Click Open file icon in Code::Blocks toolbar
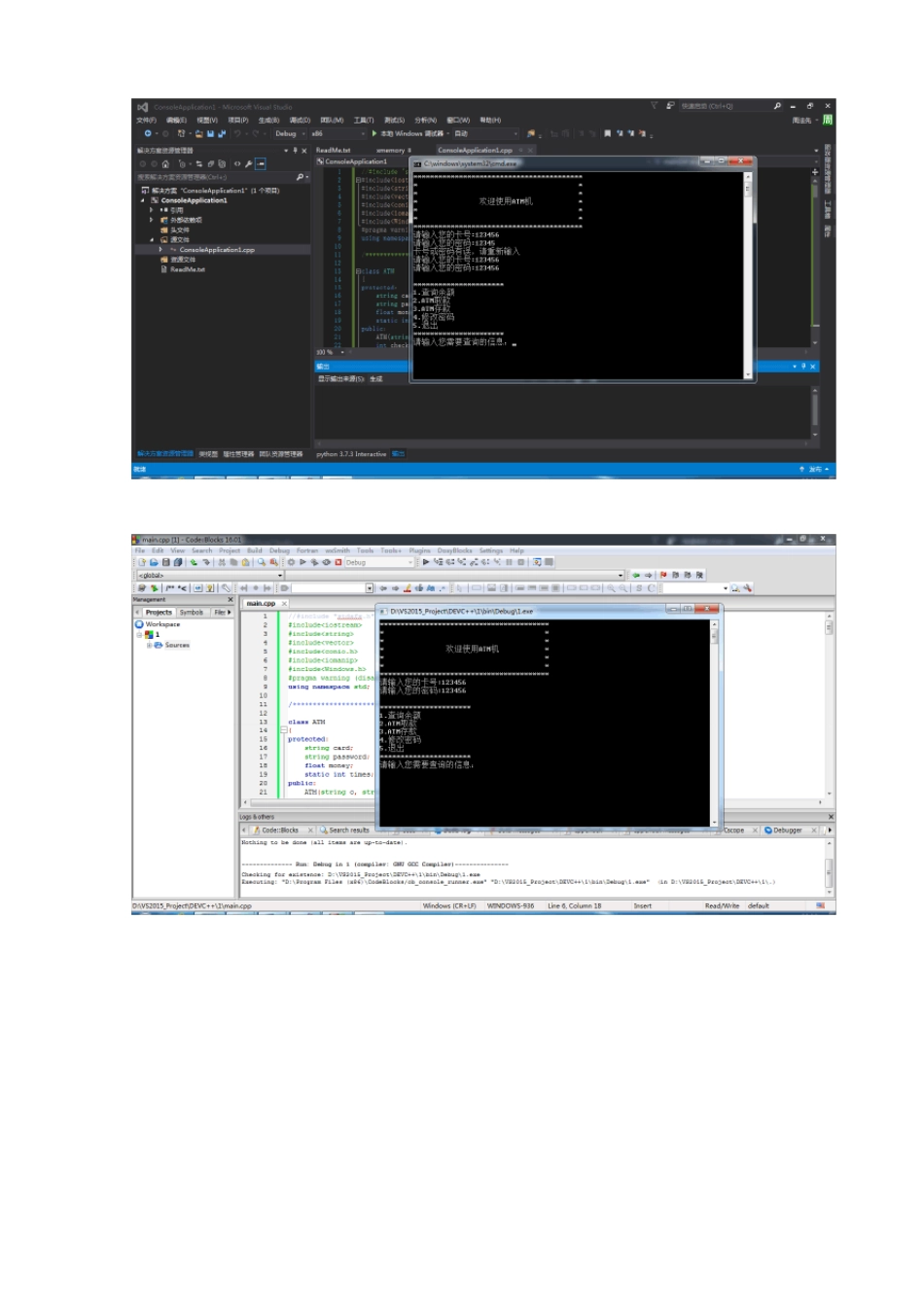Screen dimensions: 924x1307 [x=154, y=562]
